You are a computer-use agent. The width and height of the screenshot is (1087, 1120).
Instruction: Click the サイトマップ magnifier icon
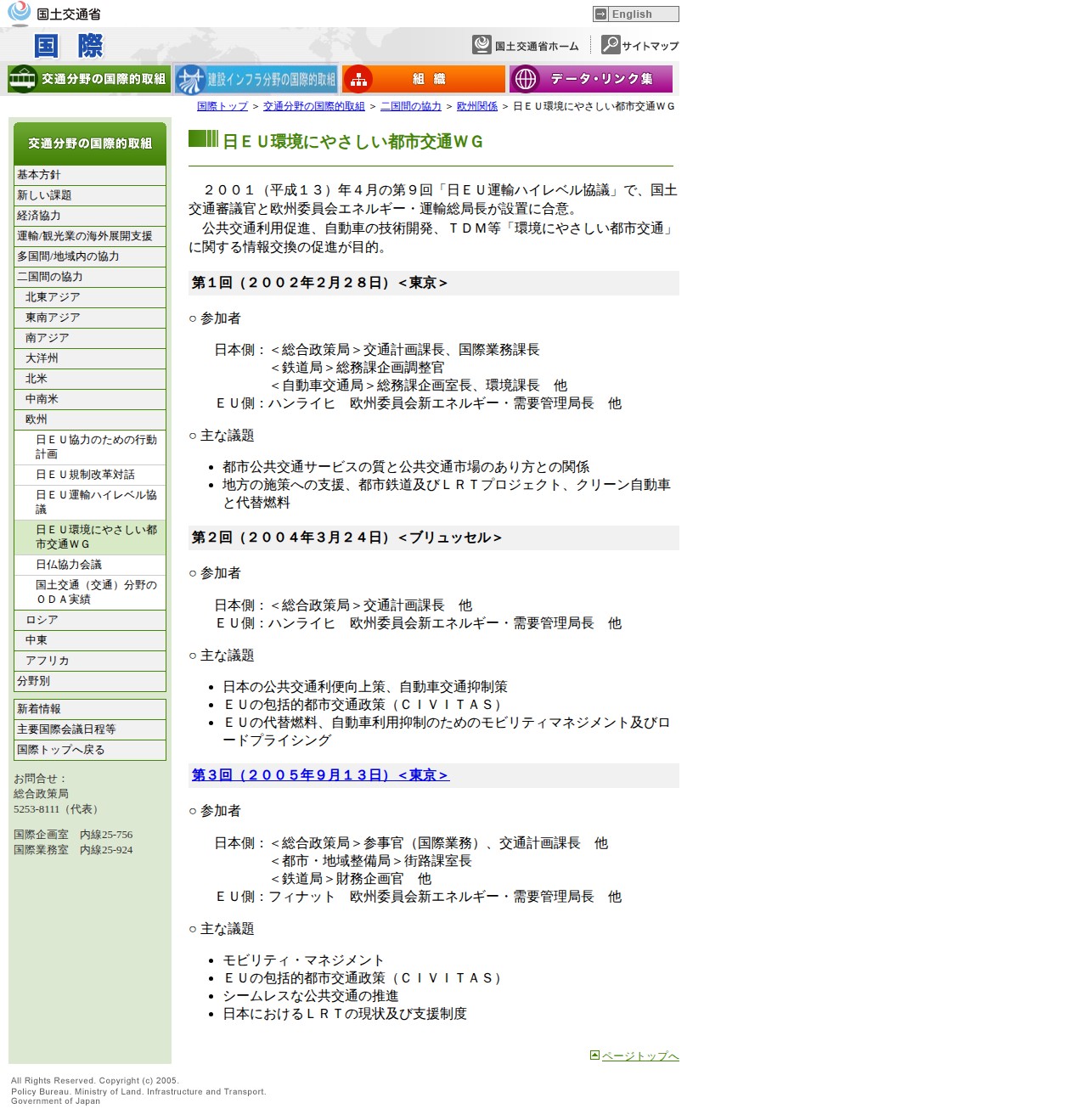tap(610, 45)
